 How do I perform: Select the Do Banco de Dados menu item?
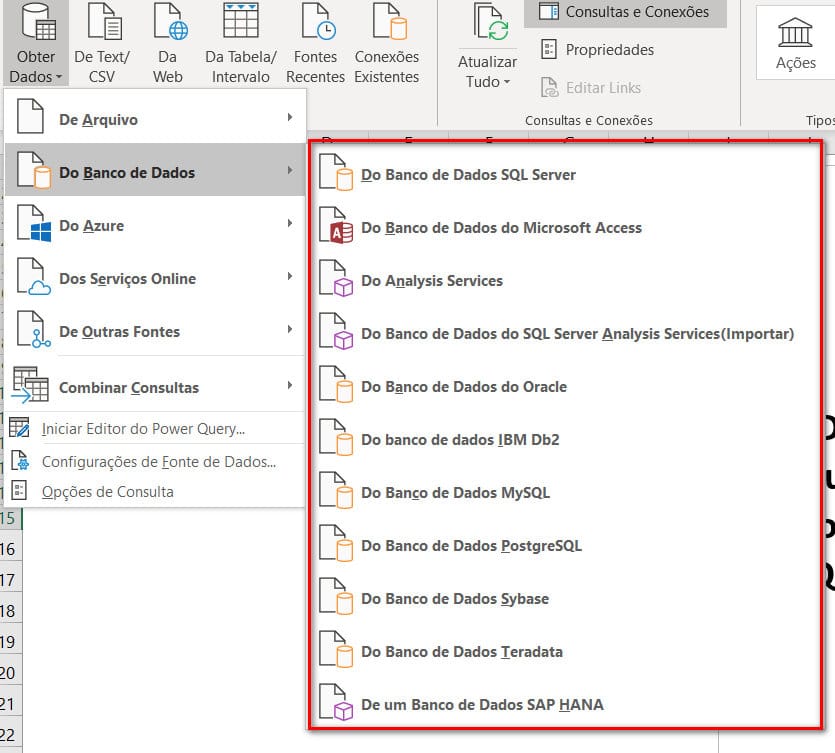pyautogui.click(x=155, y=170)
